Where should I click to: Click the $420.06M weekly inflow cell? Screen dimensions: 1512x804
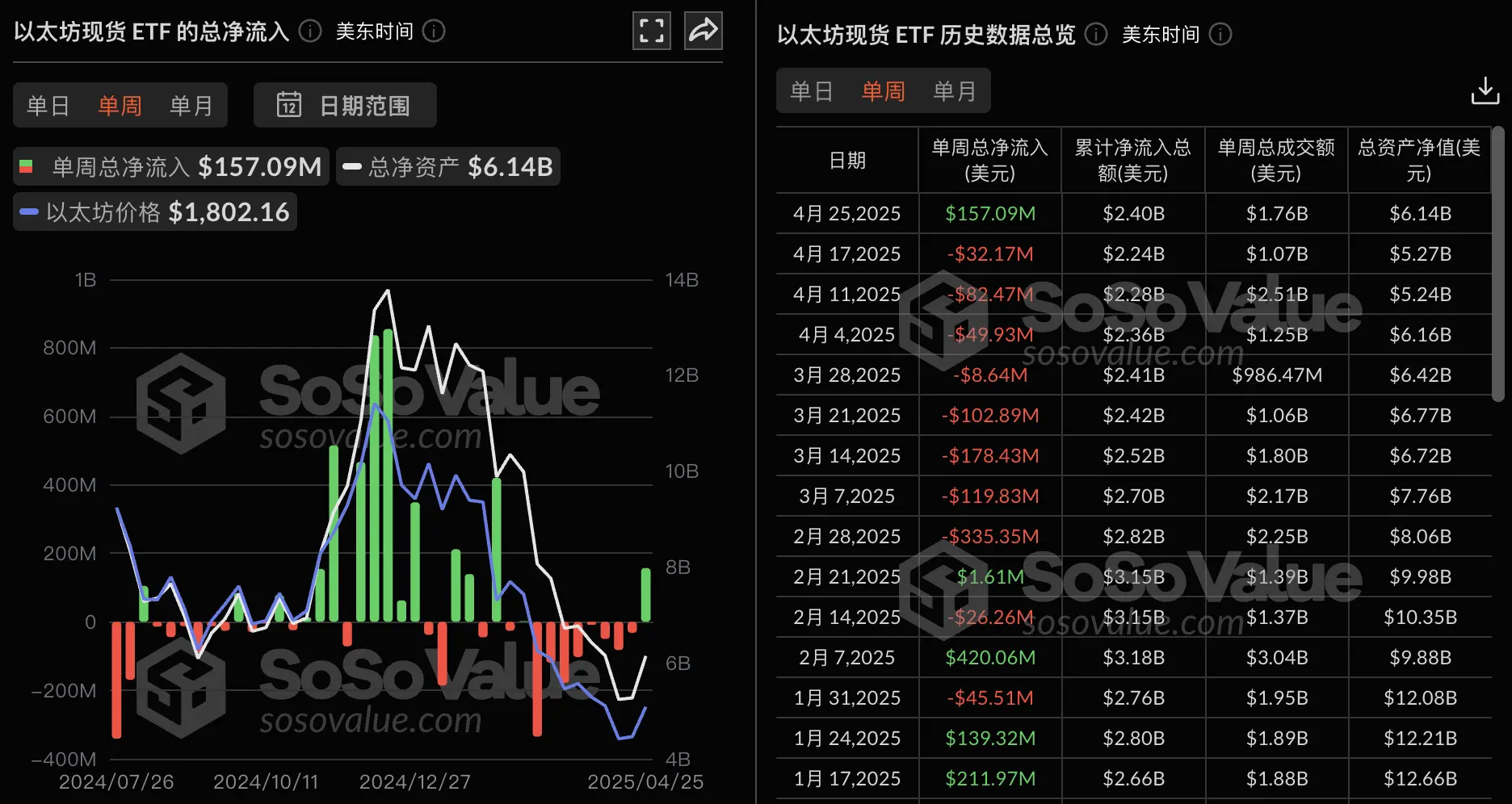tap(990, 658)
